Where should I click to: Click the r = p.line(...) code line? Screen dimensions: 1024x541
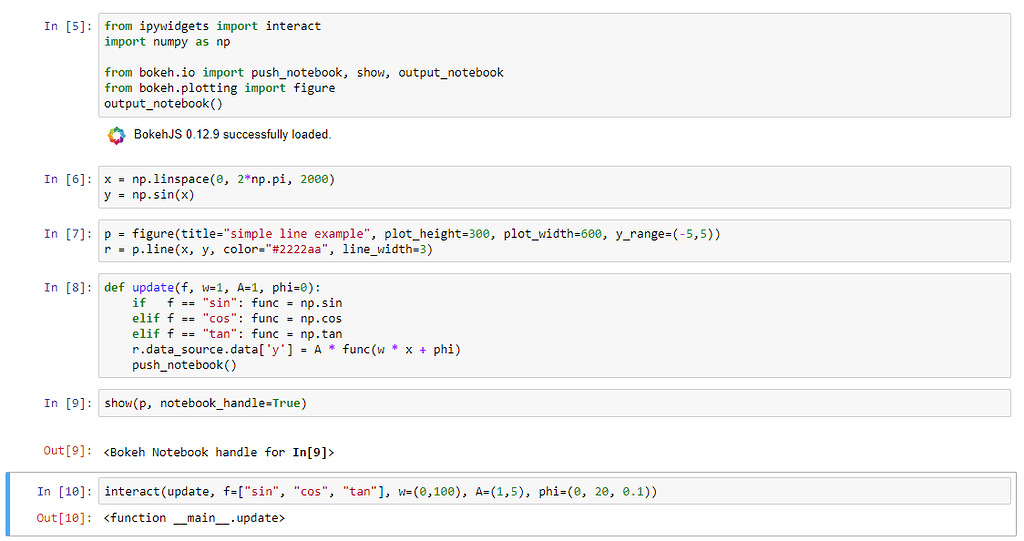click(267, 250)
